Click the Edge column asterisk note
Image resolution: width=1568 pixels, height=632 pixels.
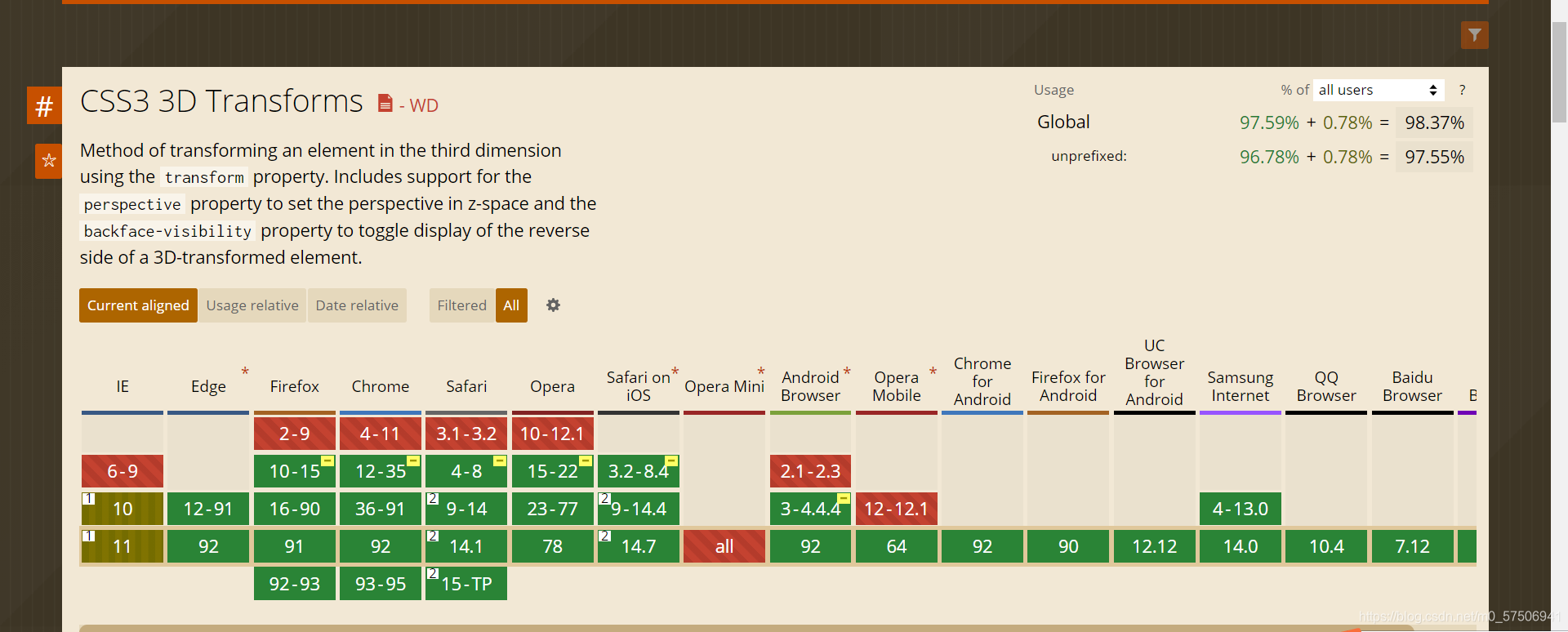pyautogui.click(x=245, y=372)
